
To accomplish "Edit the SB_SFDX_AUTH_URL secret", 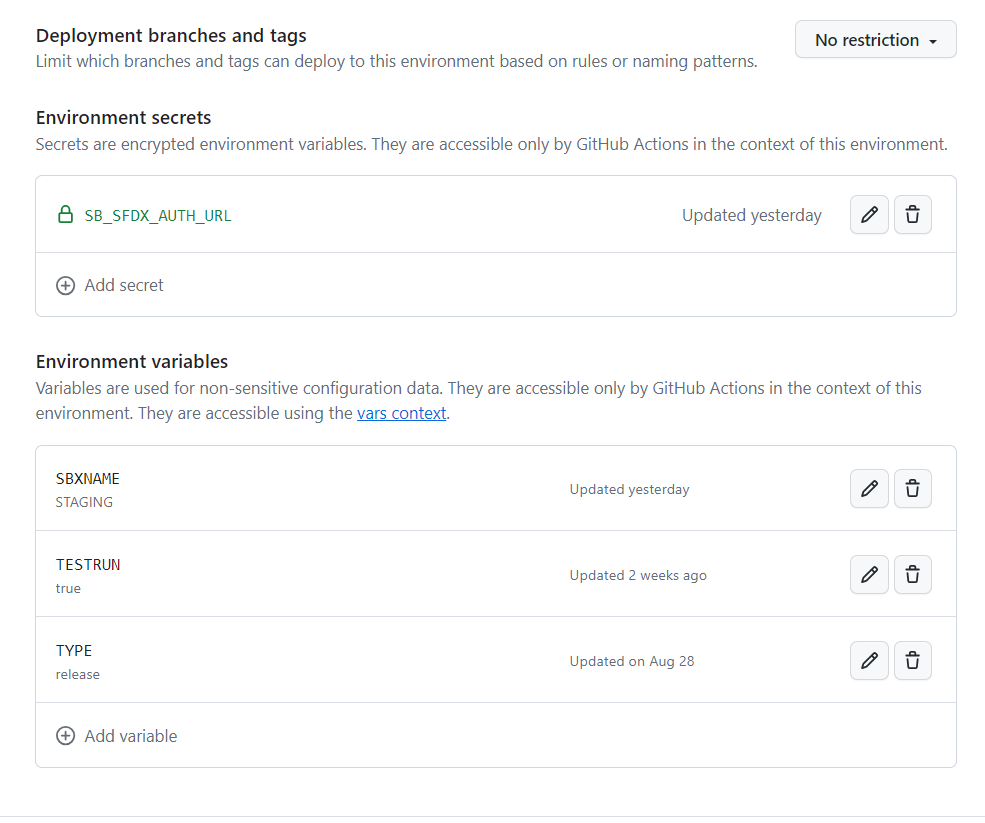I will click(869, 215).
